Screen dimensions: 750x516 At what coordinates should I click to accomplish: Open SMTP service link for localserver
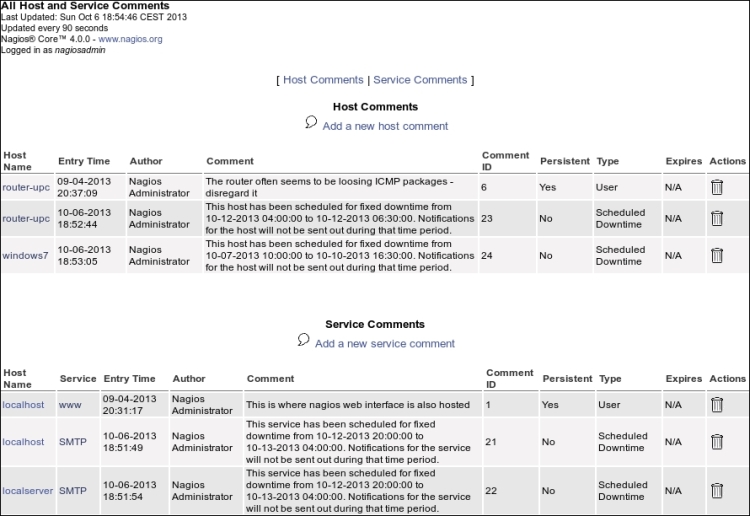[73, 491]
